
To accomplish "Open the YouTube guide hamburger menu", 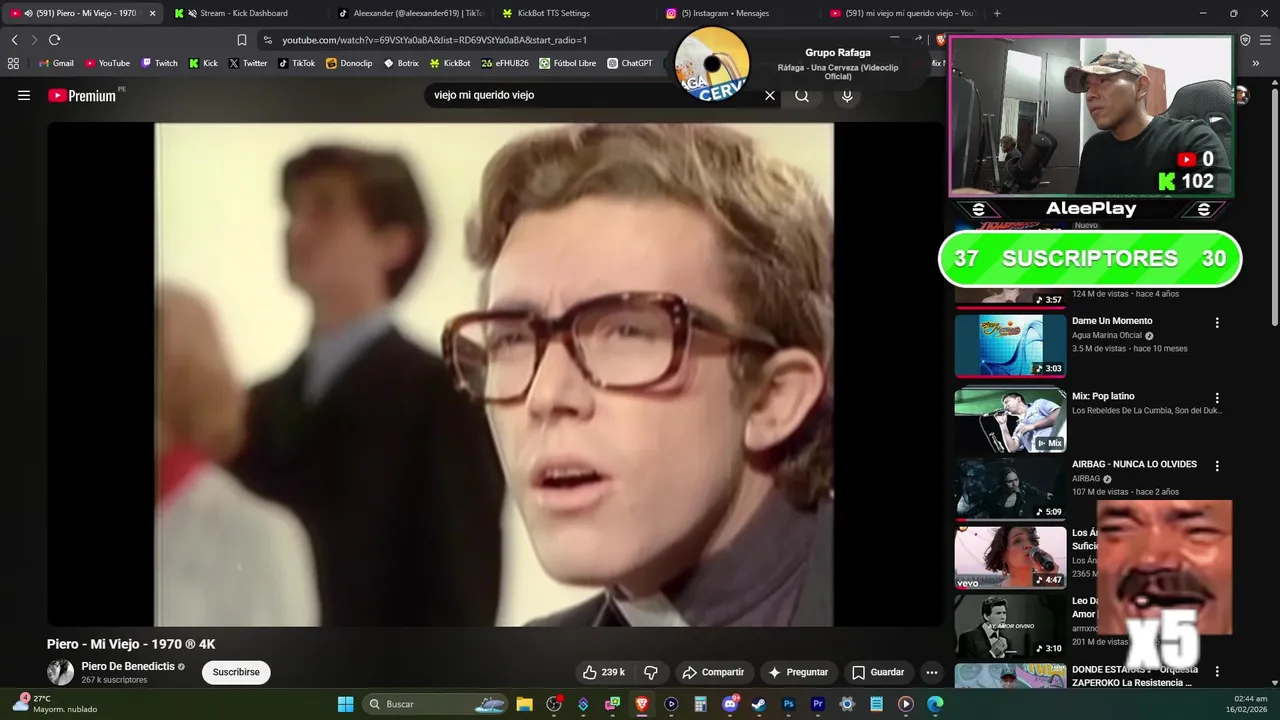I will click(24, 96).
